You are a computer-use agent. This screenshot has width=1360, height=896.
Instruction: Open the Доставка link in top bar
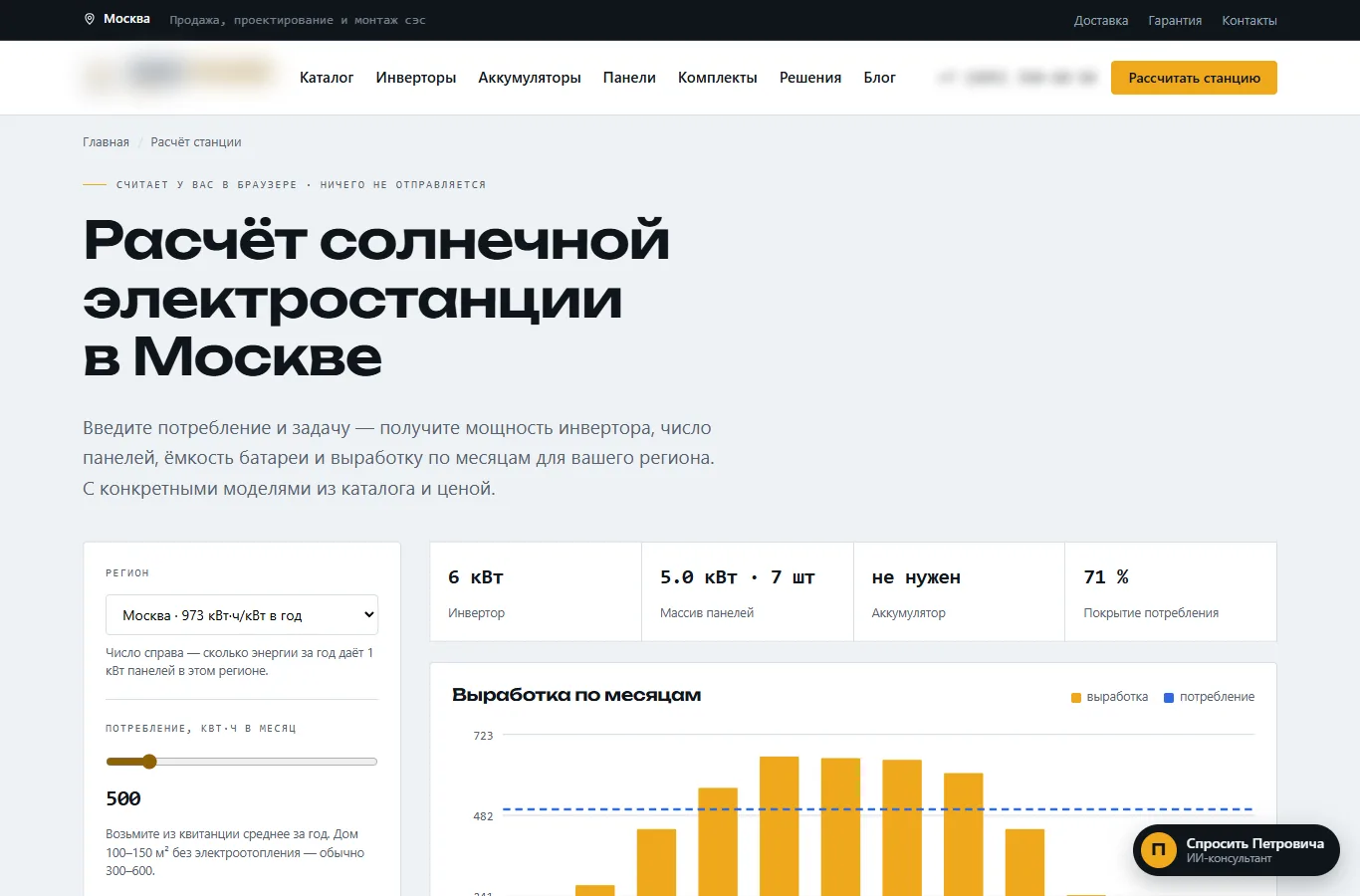[x=1101, y=21]
